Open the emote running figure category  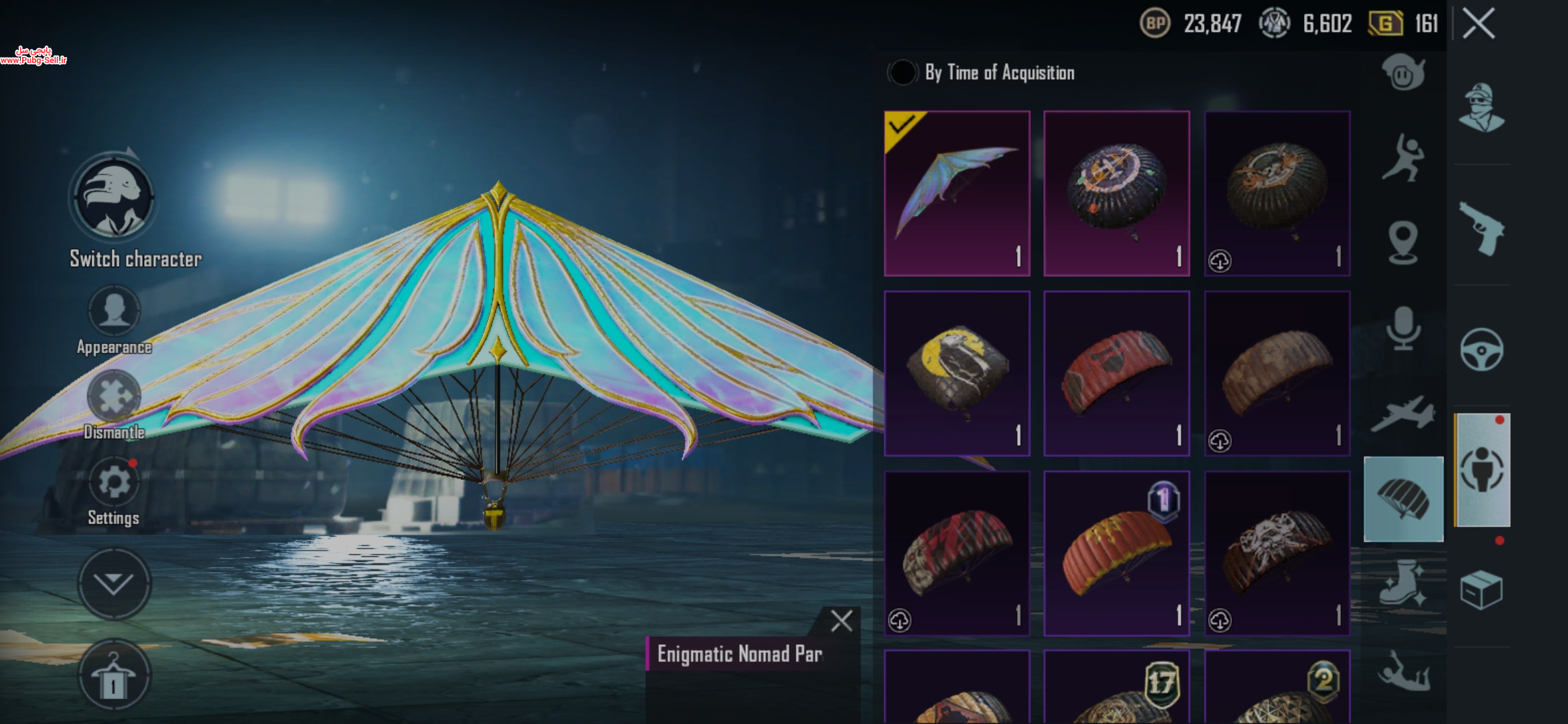[x=1403, y=158]
